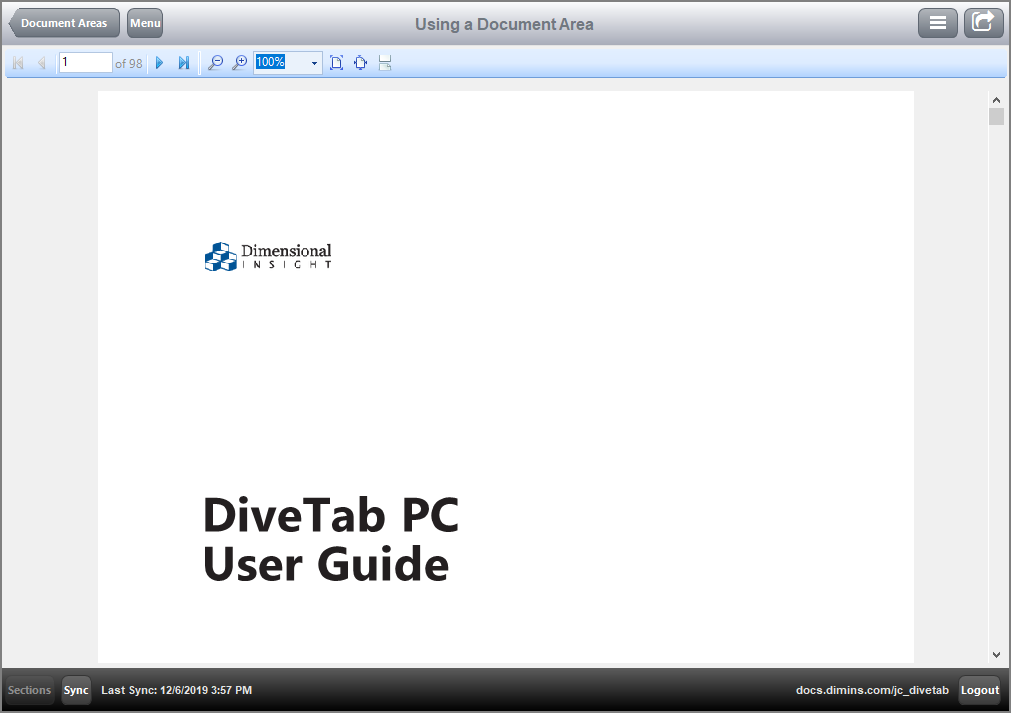The height and width of the screenshot is (713, 1011).
Task: Select the zoom out magnifier icon
Action: point(215,62)
